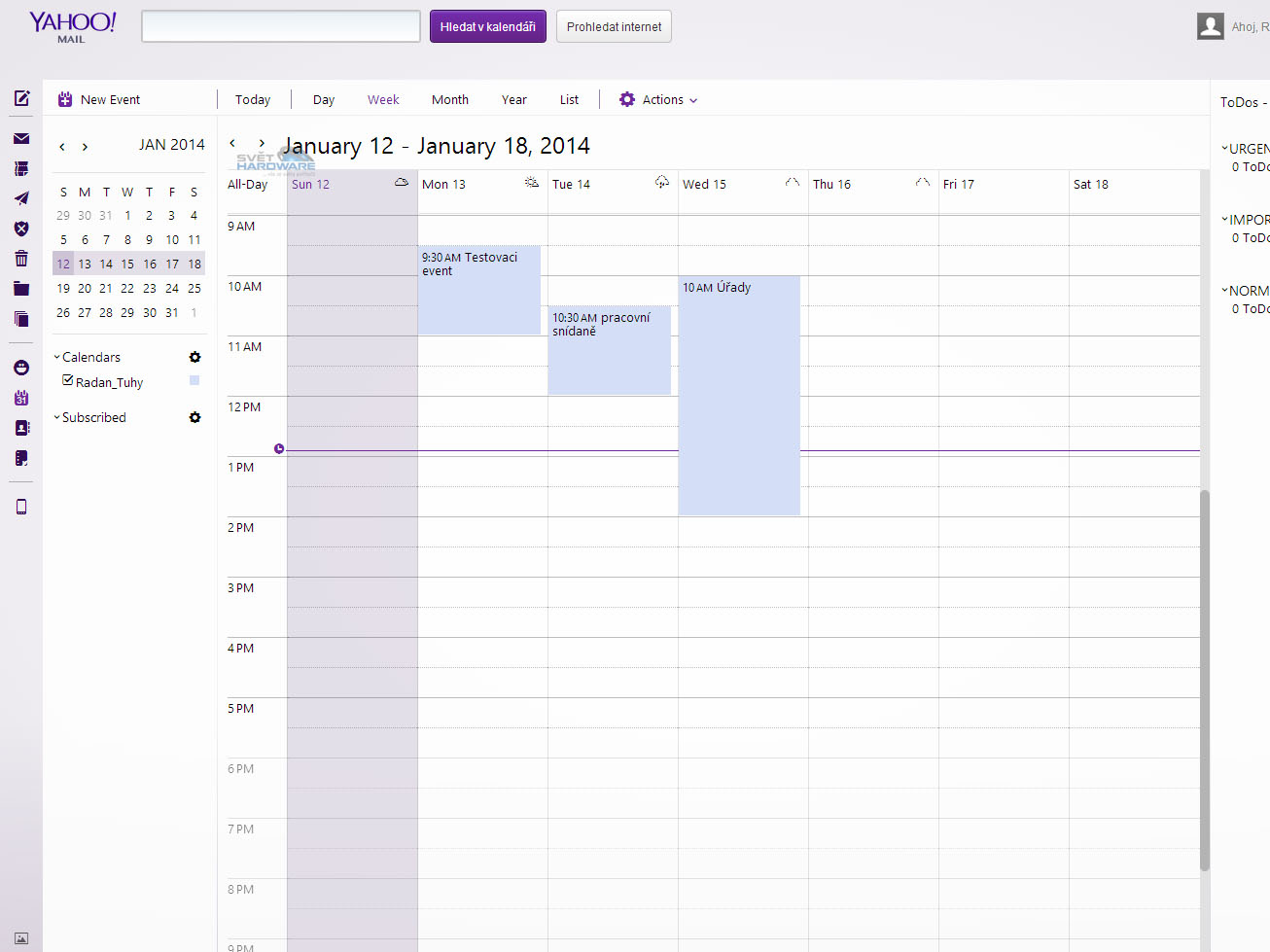Open the Inbox envelope icon
The image size is (1270, 952).
21,138
